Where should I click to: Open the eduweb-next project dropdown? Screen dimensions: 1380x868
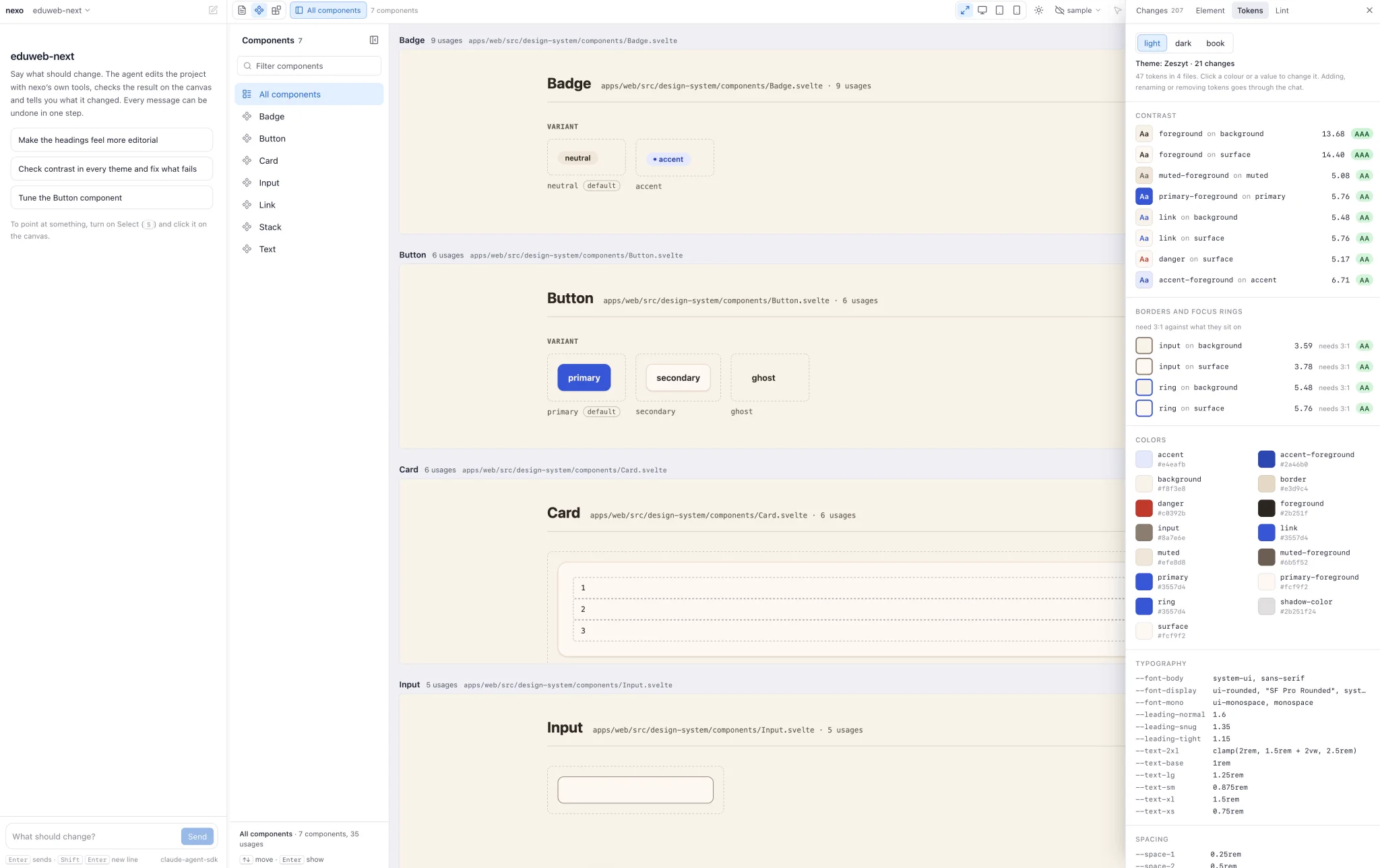pyautogui.click(x=61, y=10)
